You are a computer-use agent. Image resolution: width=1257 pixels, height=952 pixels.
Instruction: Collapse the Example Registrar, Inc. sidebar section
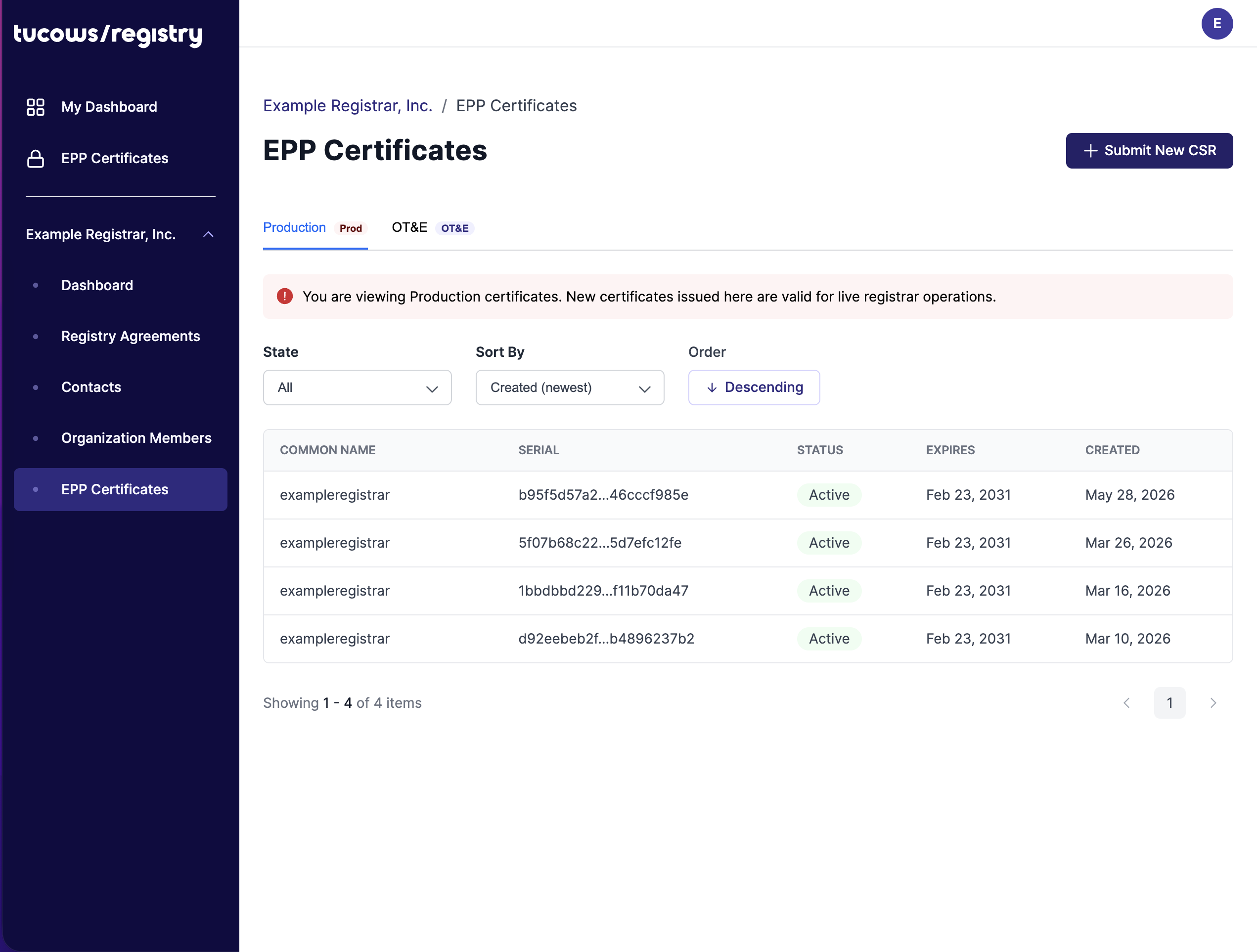pos(209,235)
